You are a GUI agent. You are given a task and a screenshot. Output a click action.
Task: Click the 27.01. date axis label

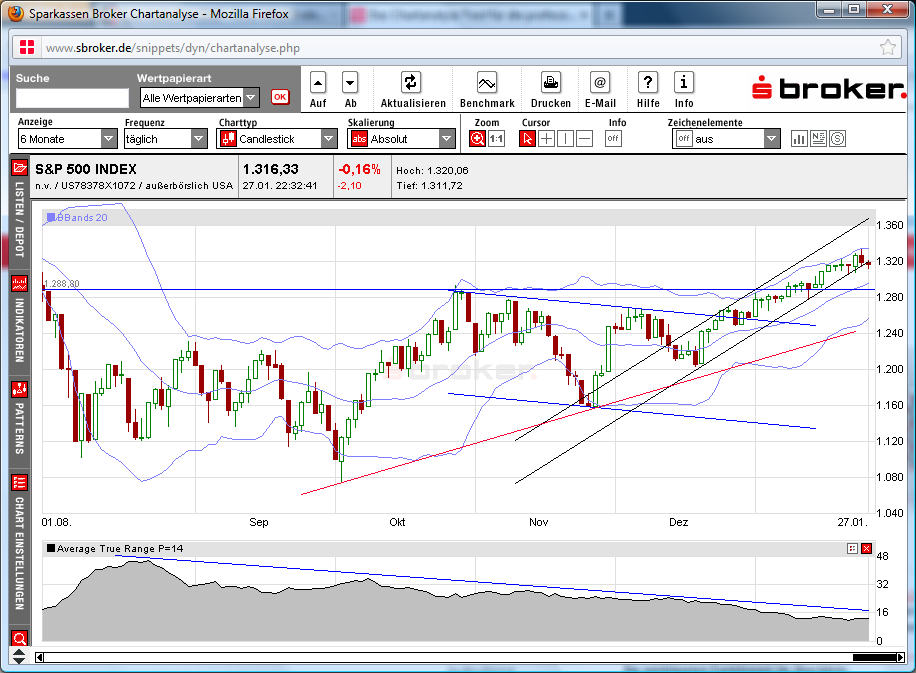click(x=852, y=522)
